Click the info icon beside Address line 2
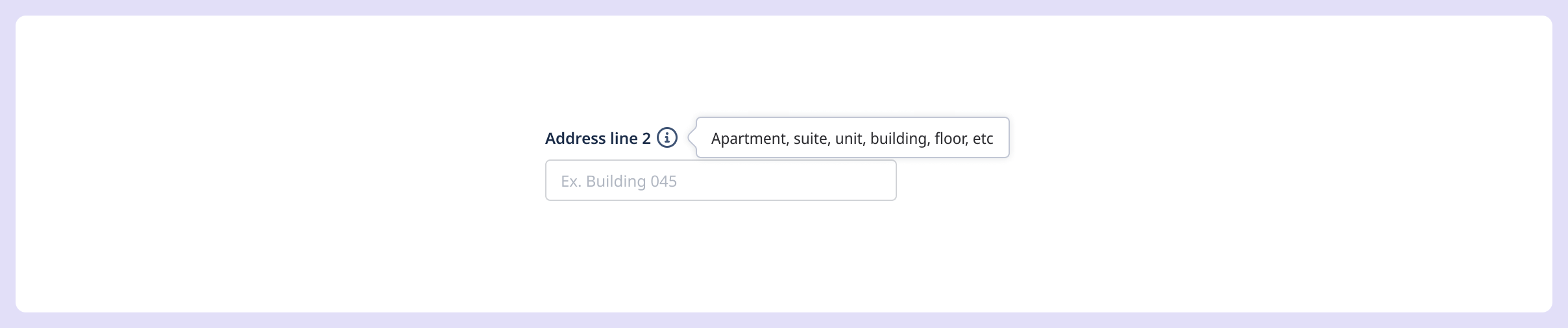Image resolution: width=1568 pixels, height=328 pixels. [x=667, y=138]
